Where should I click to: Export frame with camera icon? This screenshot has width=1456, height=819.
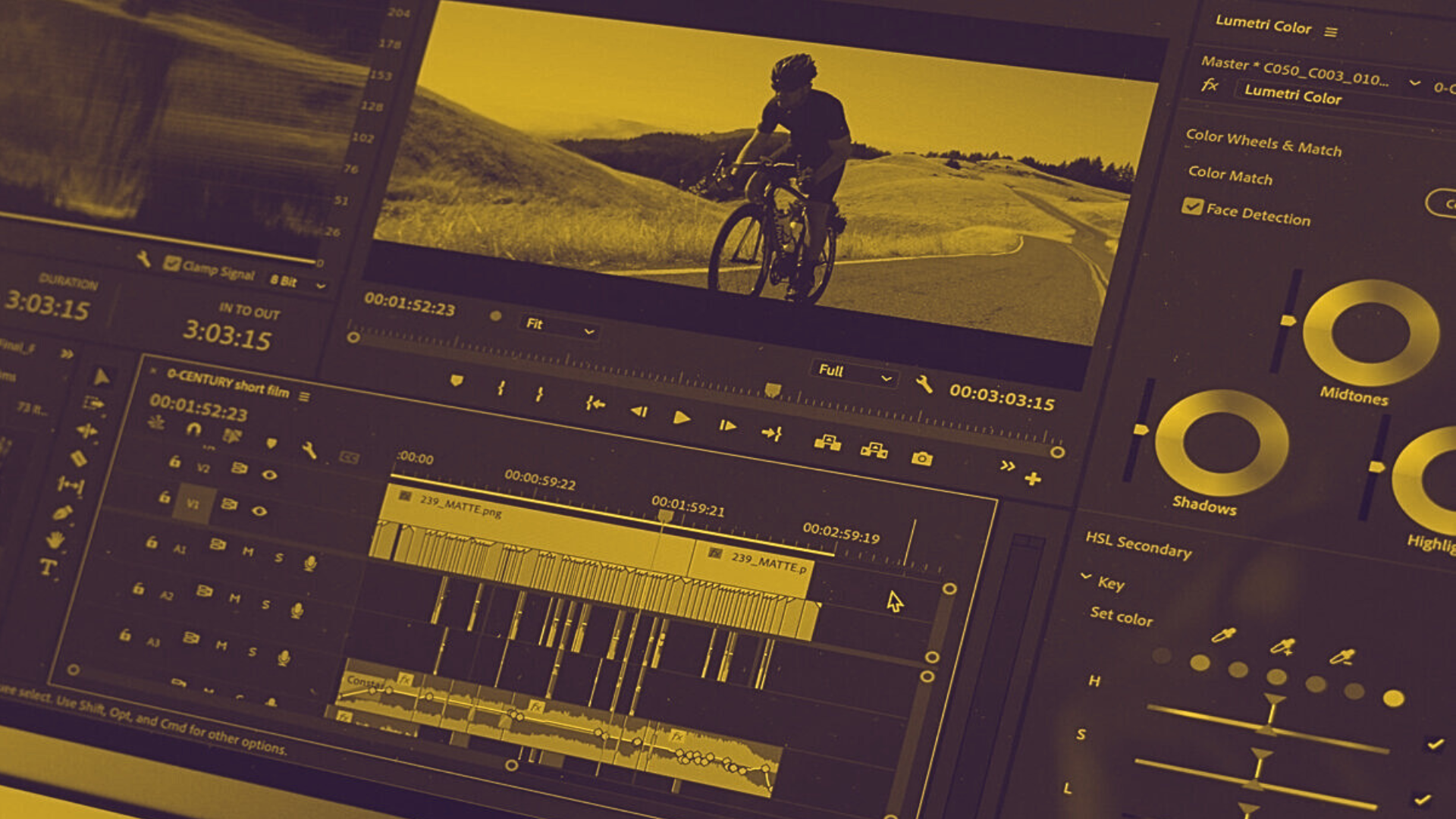tap(922, 458)
